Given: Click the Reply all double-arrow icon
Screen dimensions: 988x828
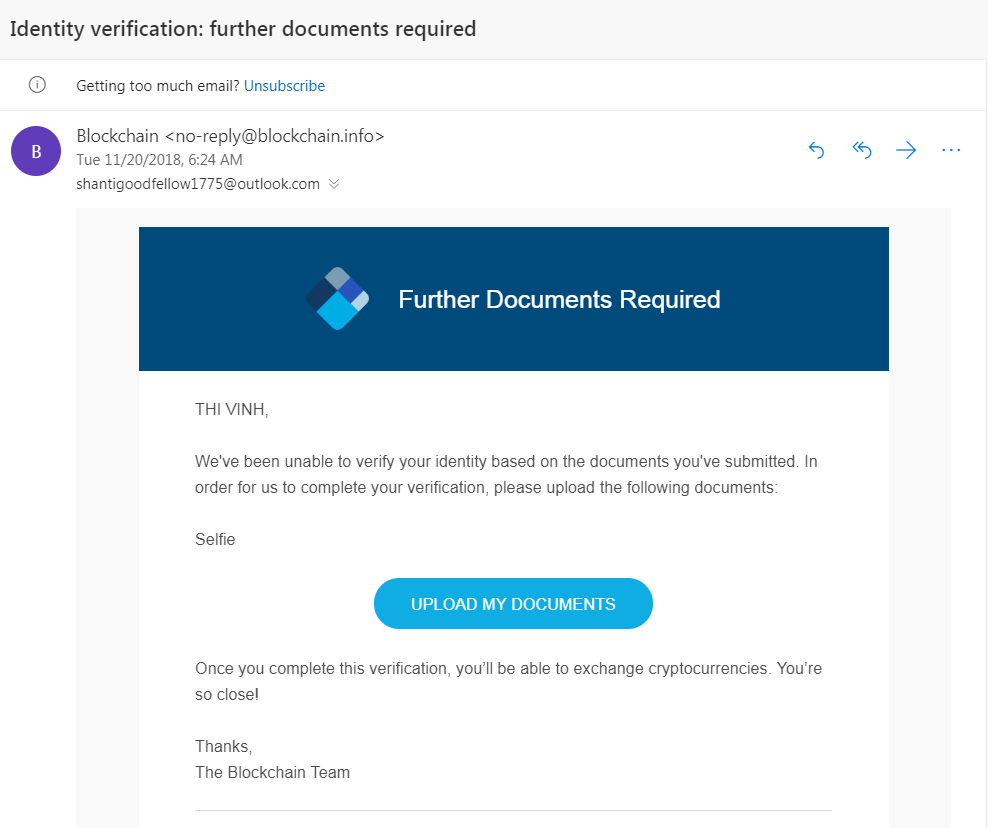Looking at the screenshot, I should coord(861,150).
